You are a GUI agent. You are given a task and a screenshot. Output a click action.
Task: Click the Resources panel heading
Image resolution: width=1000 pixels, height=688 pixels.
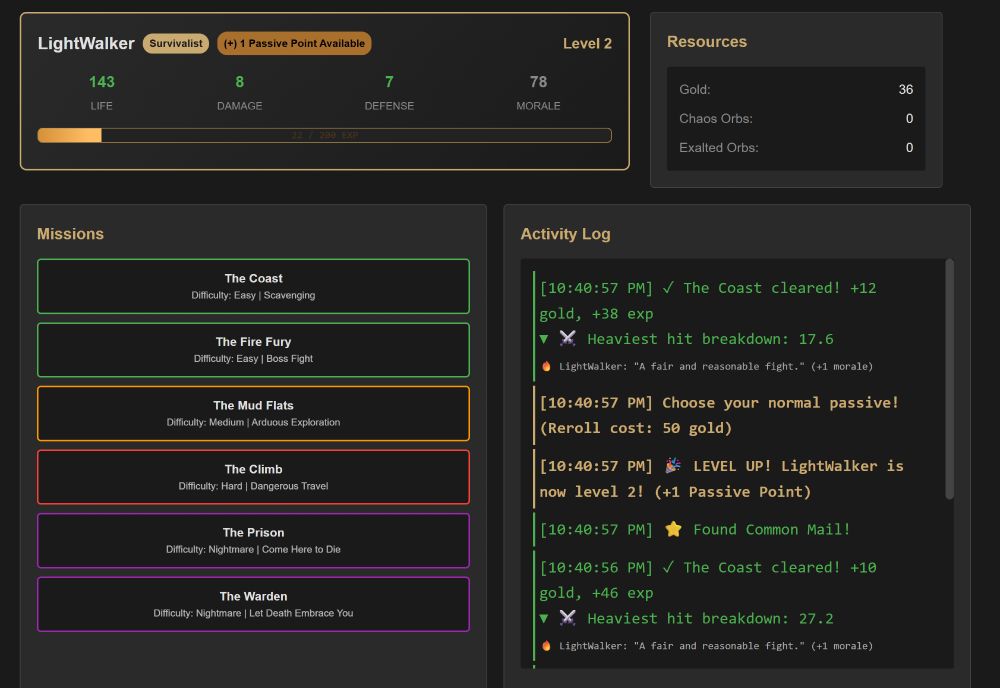tap(707, 41)
